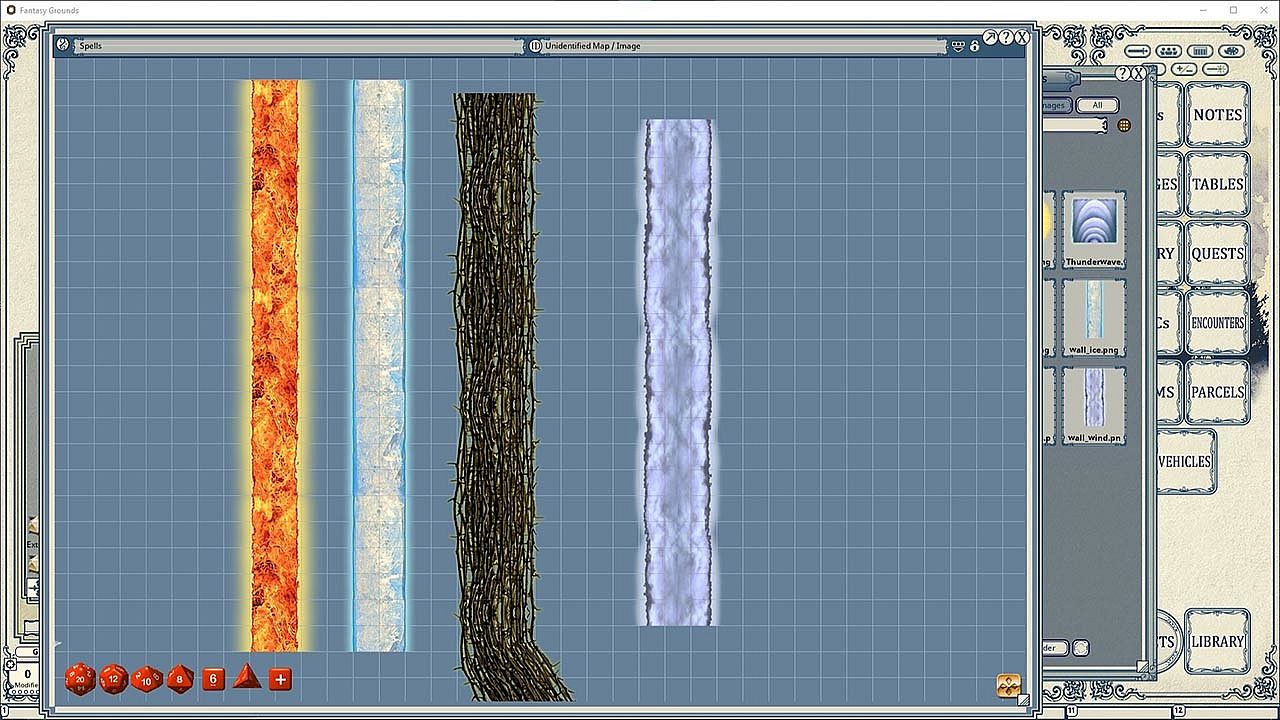This screenshot has width=1280, height=720.
Task: Open the PARCELS sidebar button
Action: tap(1217, 391)
